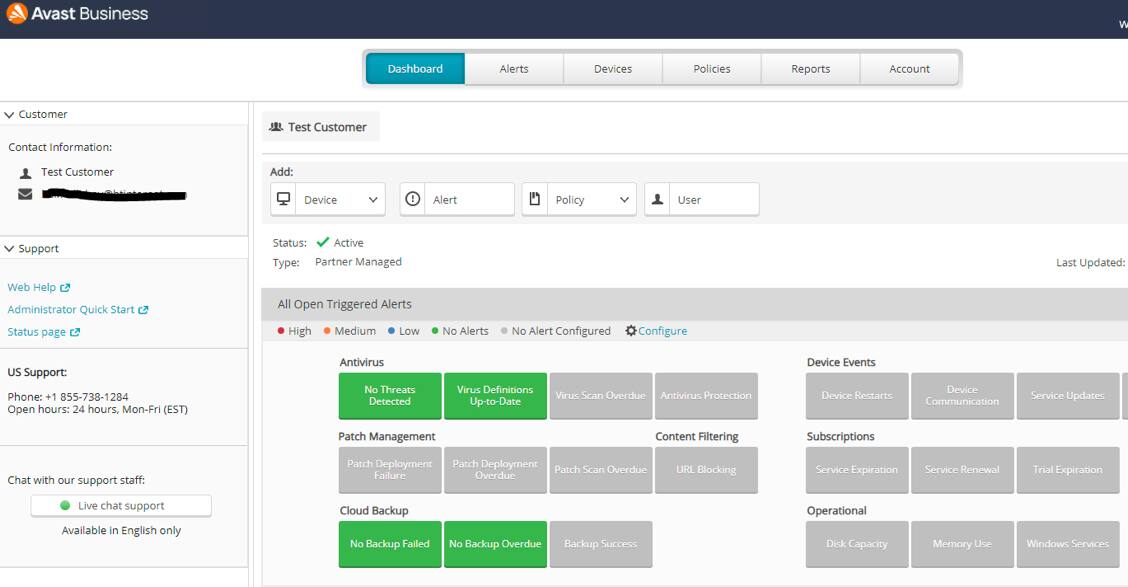1128x587 pixels.
Task: Click the Virus Definitions Up-to-Date tile
Action: tap(495, 396)
